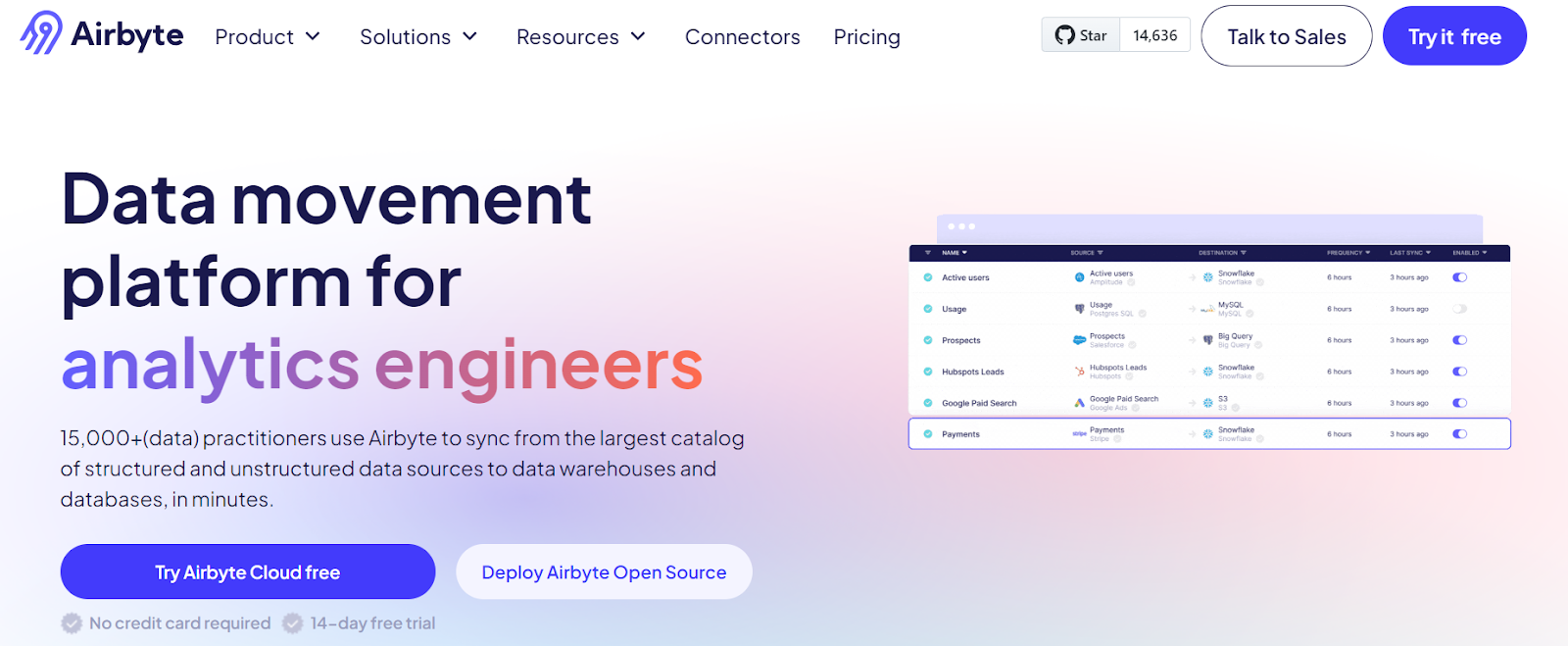Open the ENABLED column dropdown

(1485, 253)
